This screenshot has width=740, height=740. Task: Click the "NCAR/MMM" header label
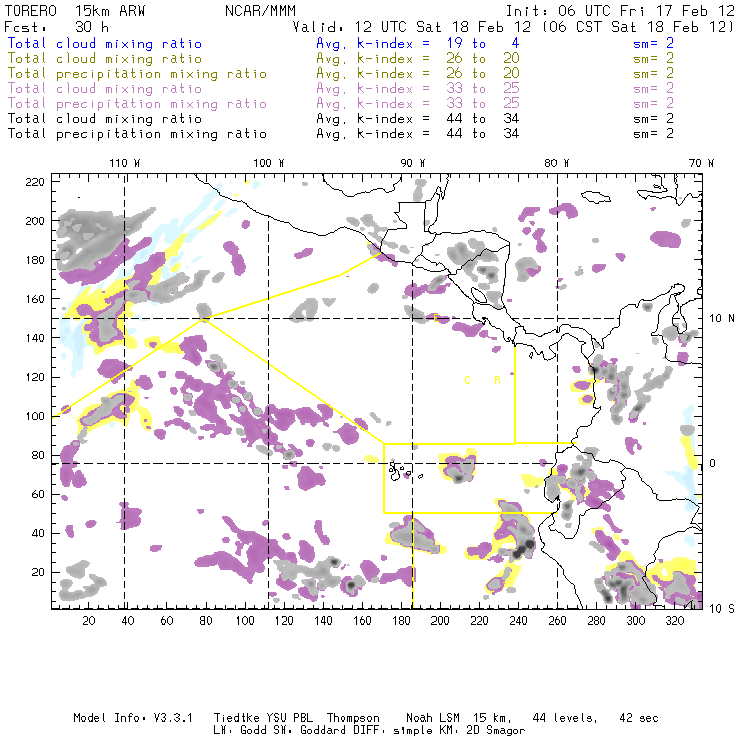(260, 11)
